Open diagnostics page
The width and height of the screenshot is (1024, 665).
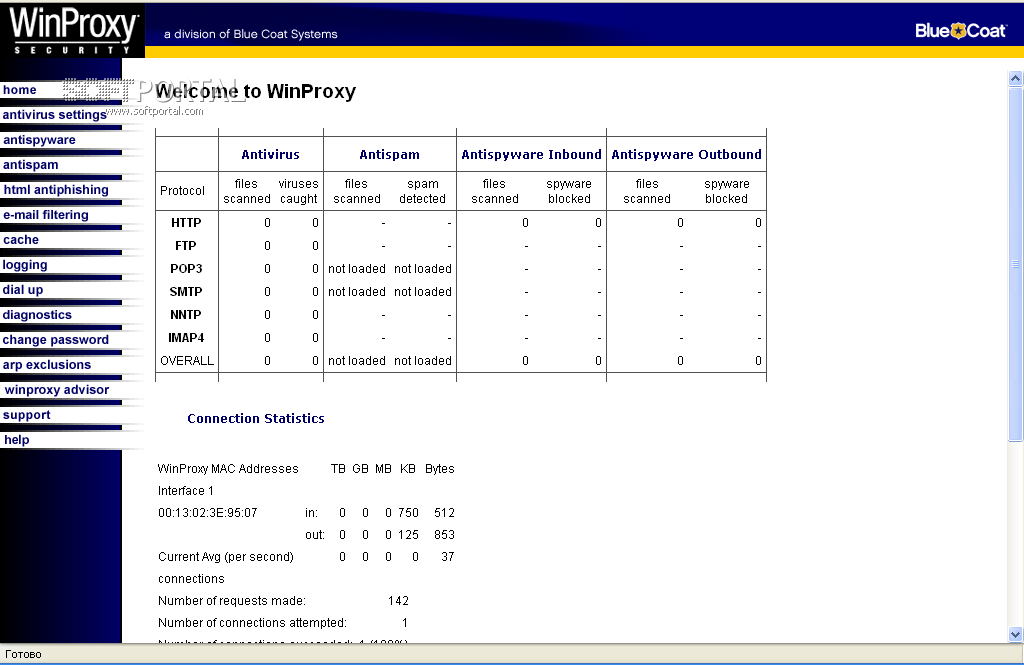point(37,315)
